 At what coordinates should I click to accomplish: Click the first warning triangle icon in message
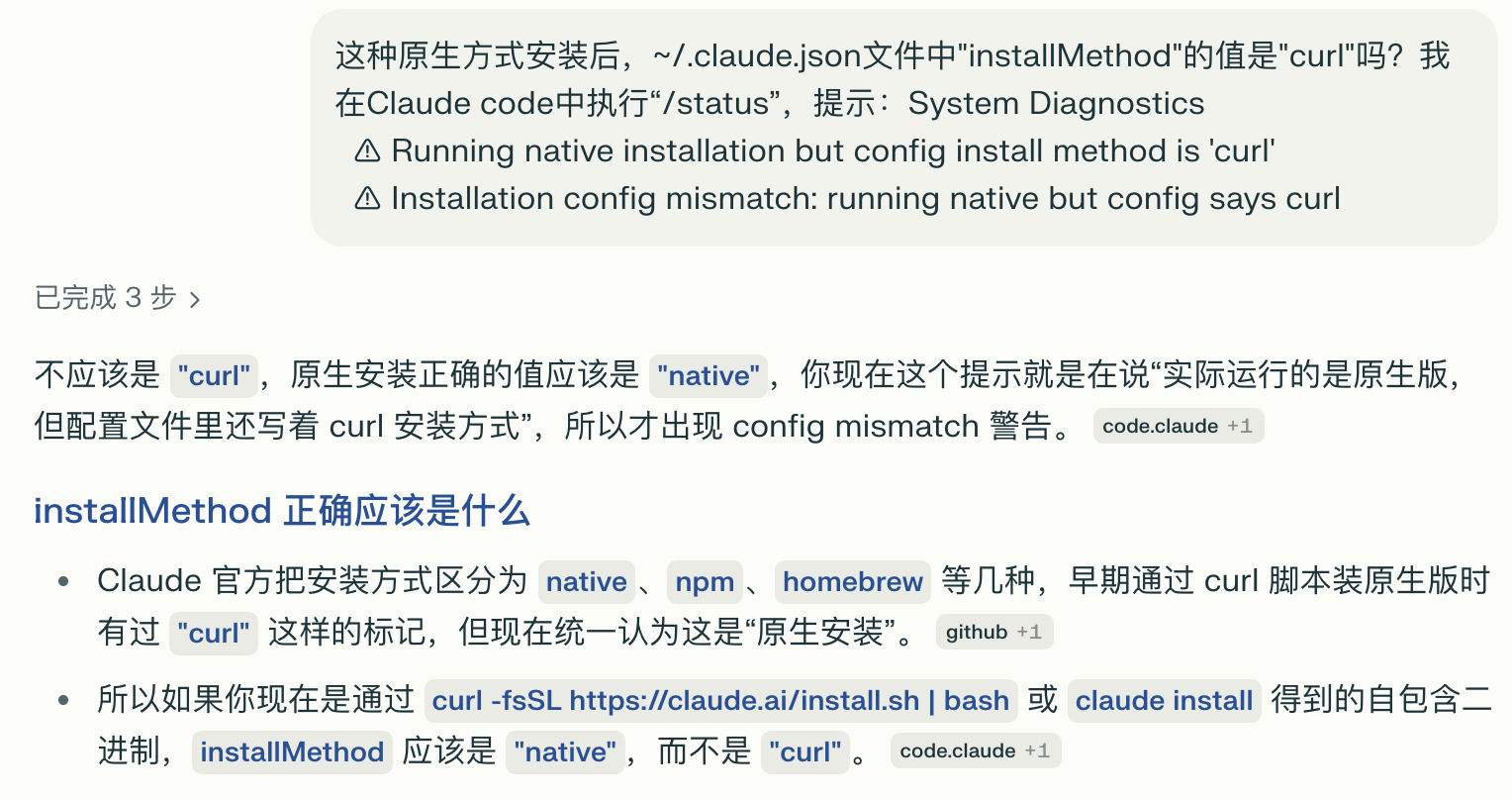point(367,150)
